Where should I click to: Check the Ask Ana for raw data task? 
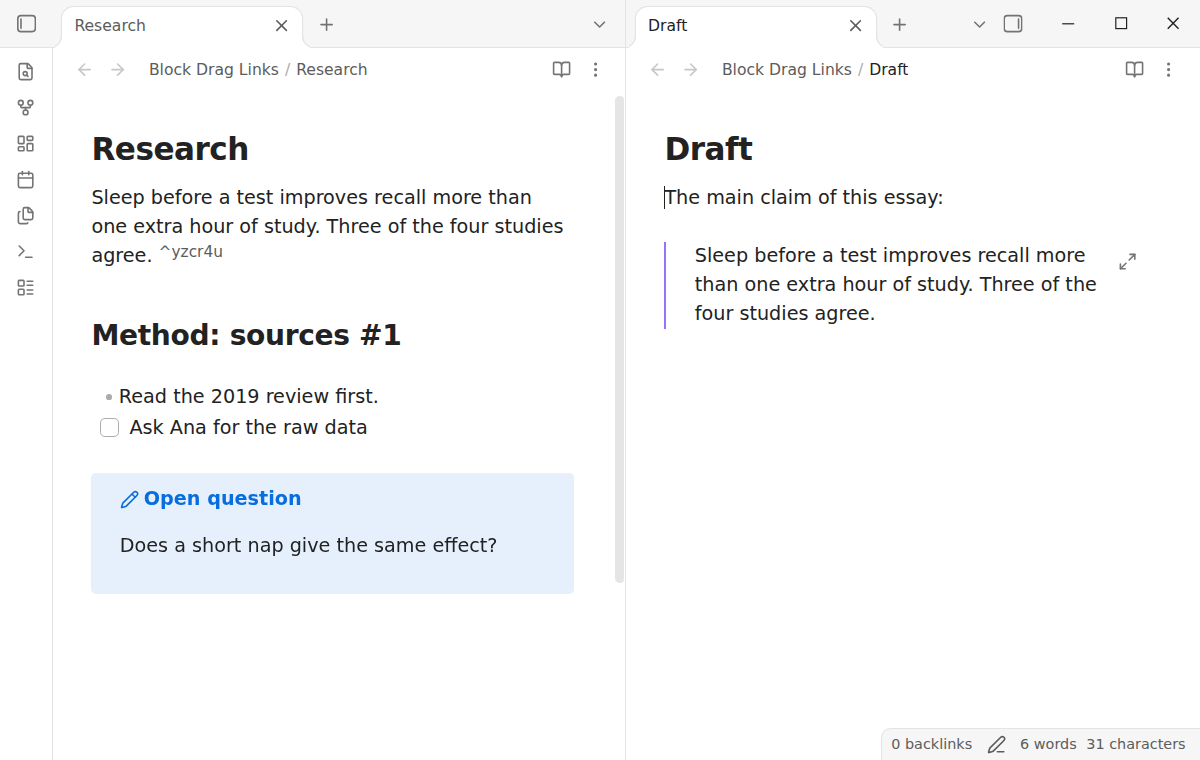tap(110, 428)
